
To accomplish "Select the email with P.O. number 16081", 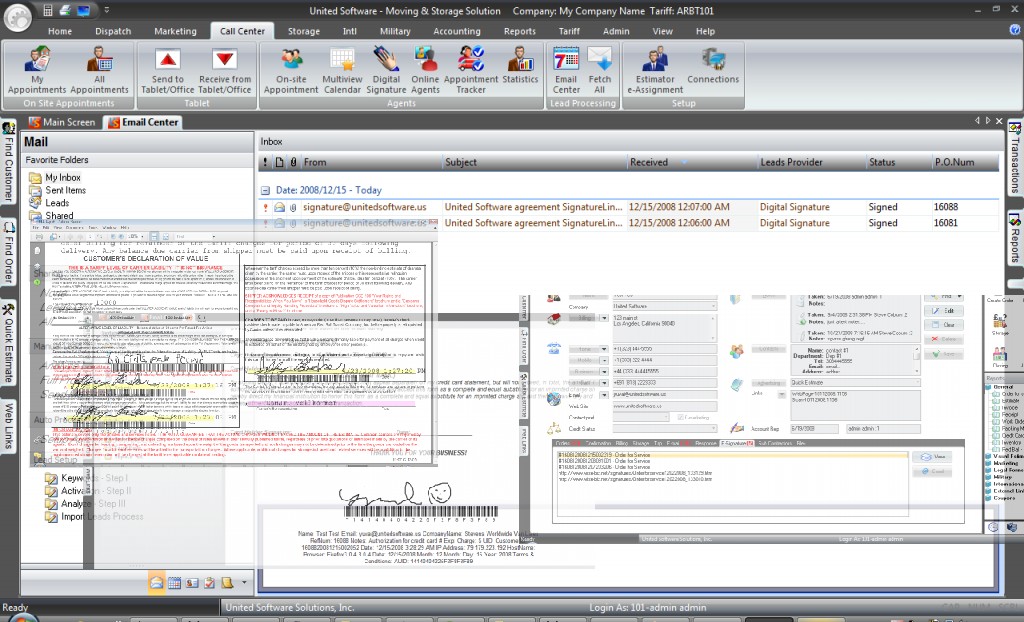I will (x=628, y=223).
